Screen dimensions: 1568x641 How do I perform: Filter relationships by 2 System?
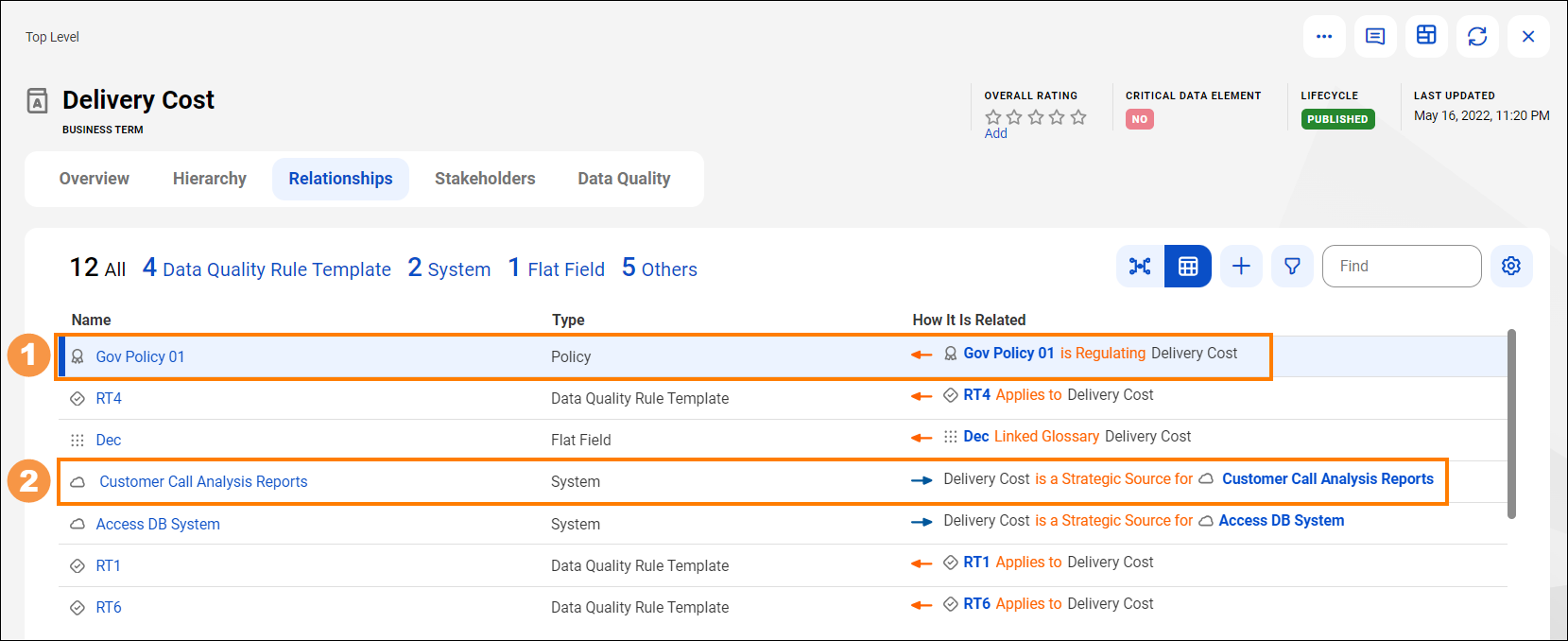point(449,269)
